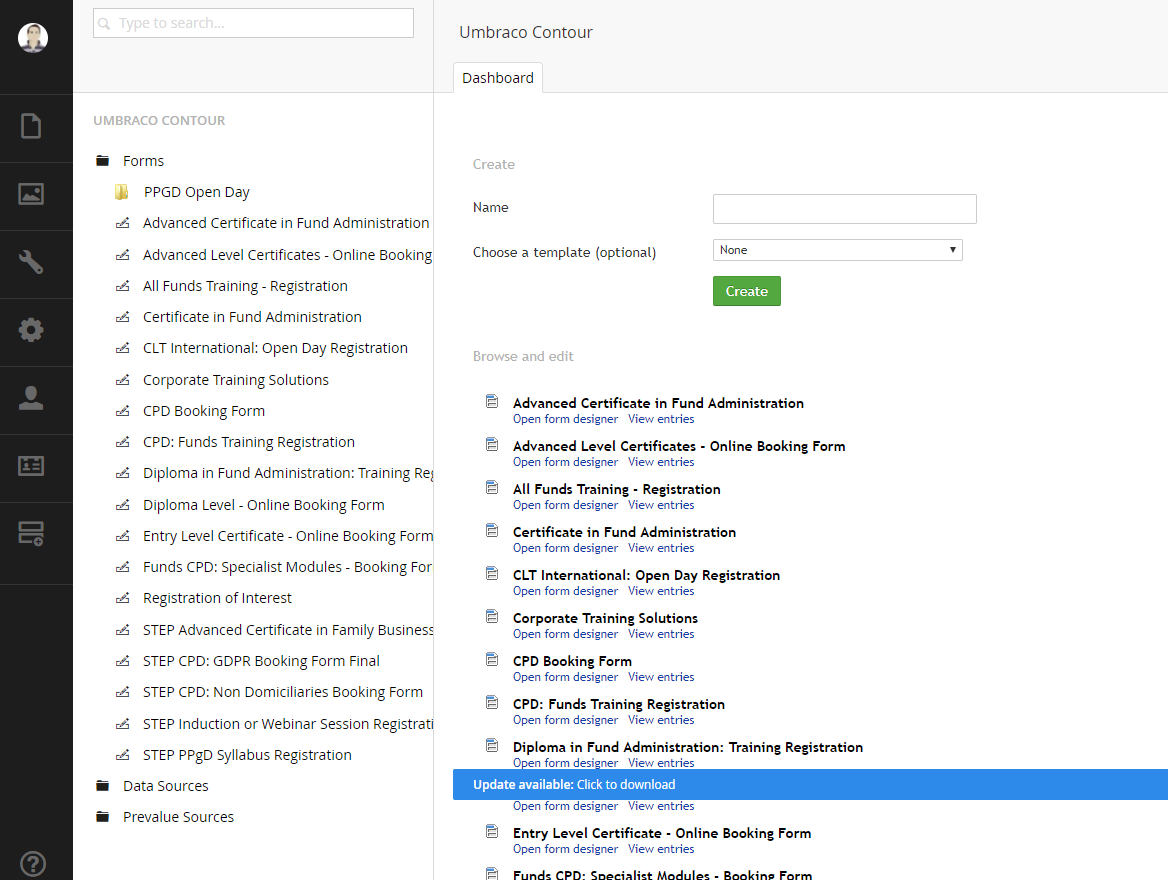Open the Media section icon

click(31, 194)
